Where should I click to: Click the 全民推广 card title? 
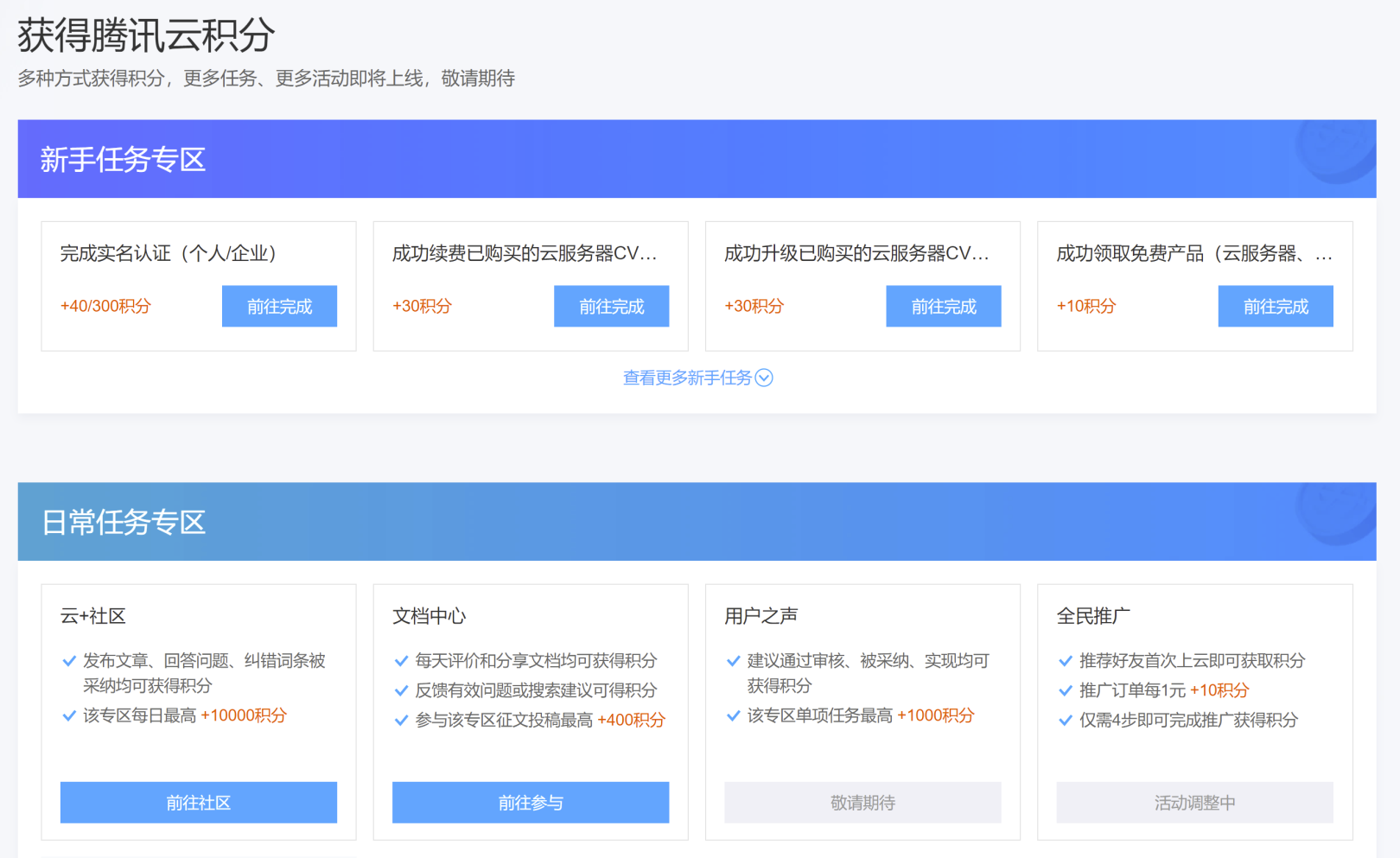point(1092,616)
